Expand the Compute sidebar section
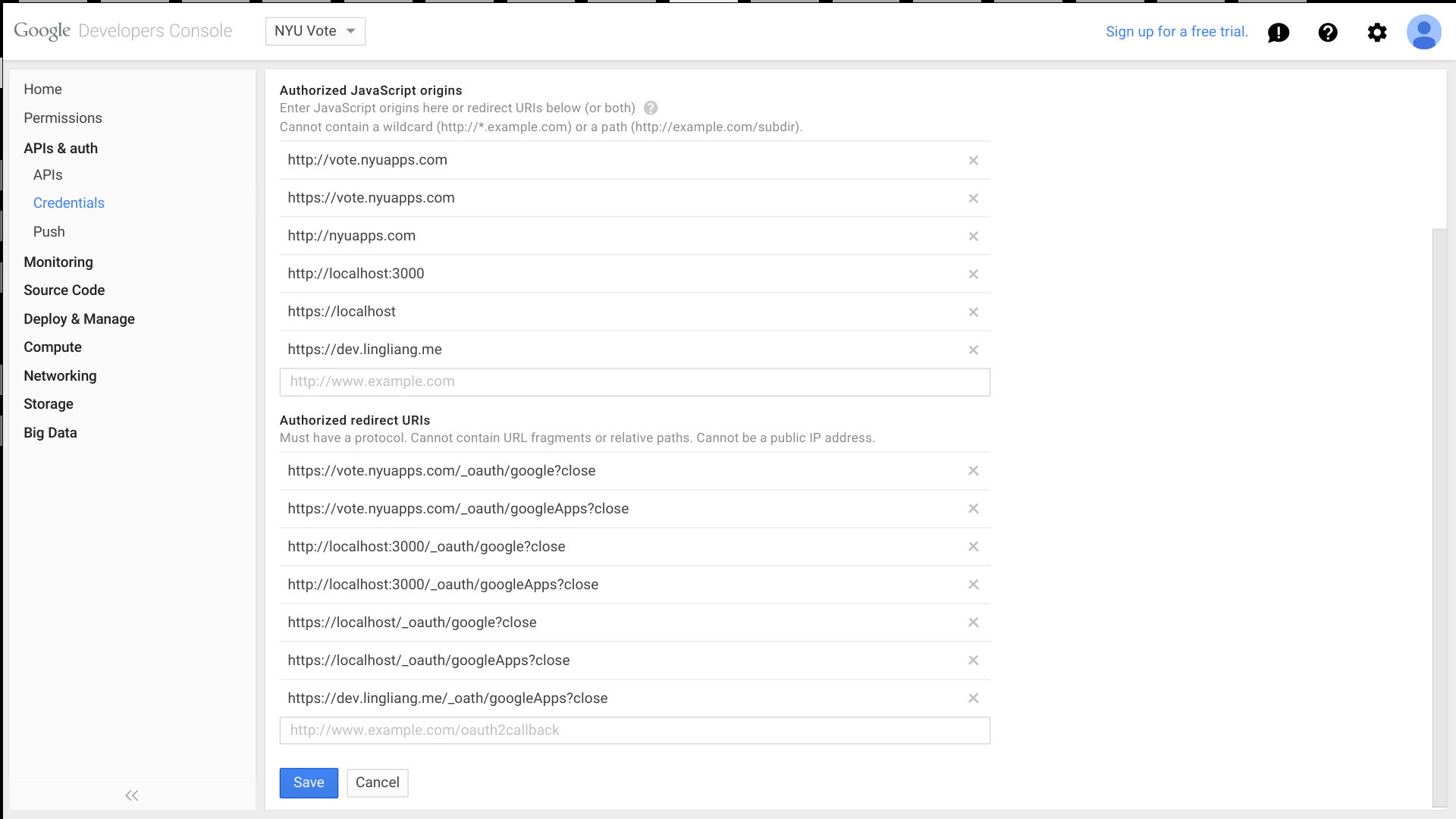 52,347
